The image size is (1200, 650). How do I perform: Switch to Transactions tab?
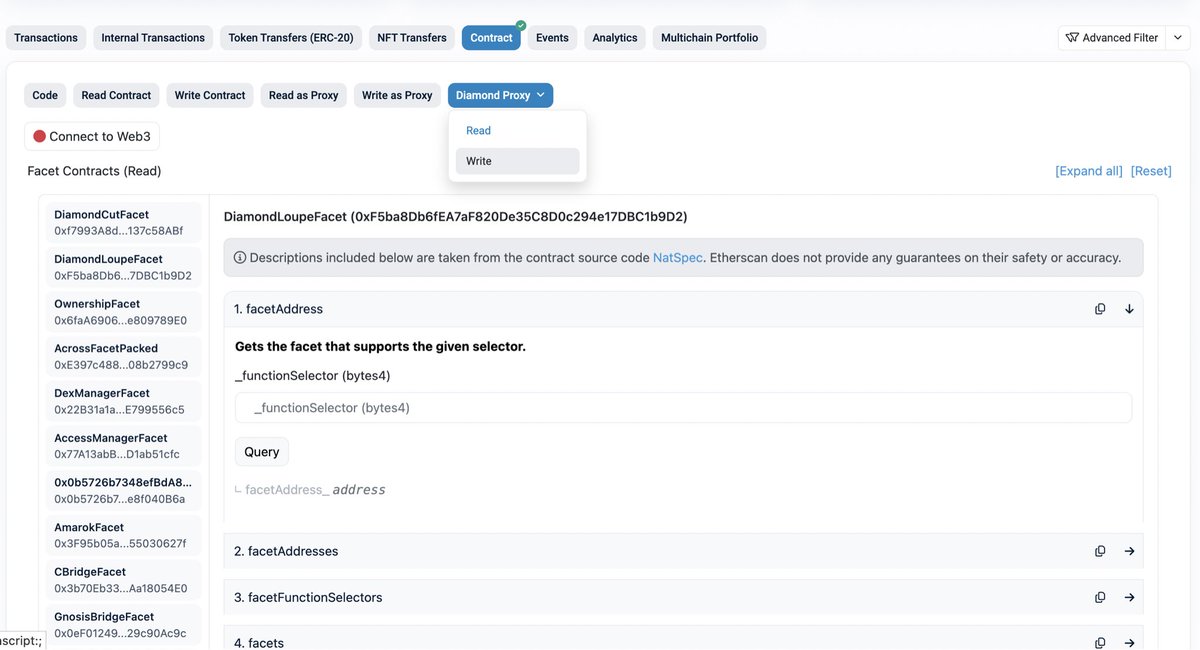click(46, 38)
